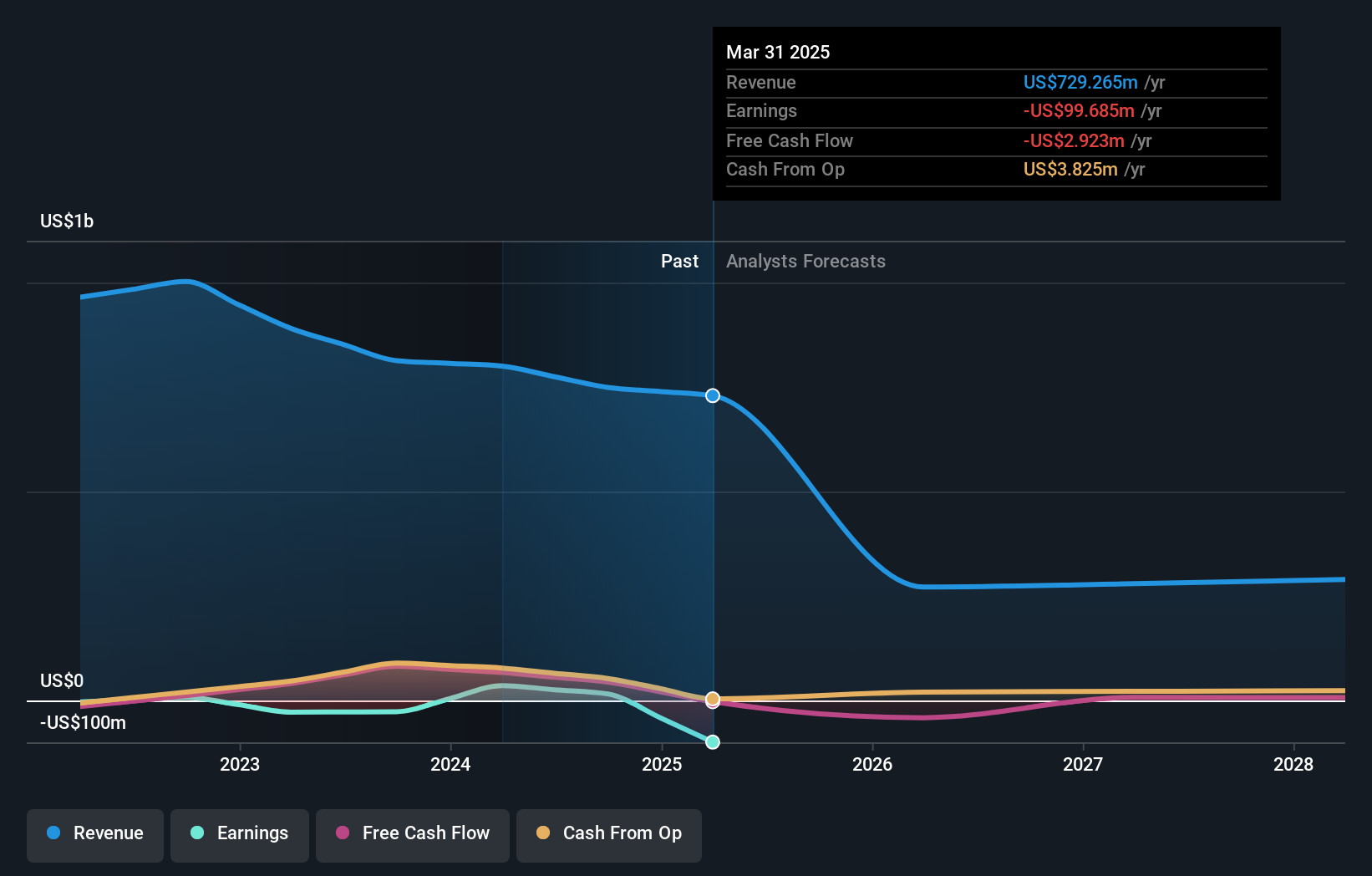
Task: Click the Cash From Op marker on the zero line
Action: 713,700
